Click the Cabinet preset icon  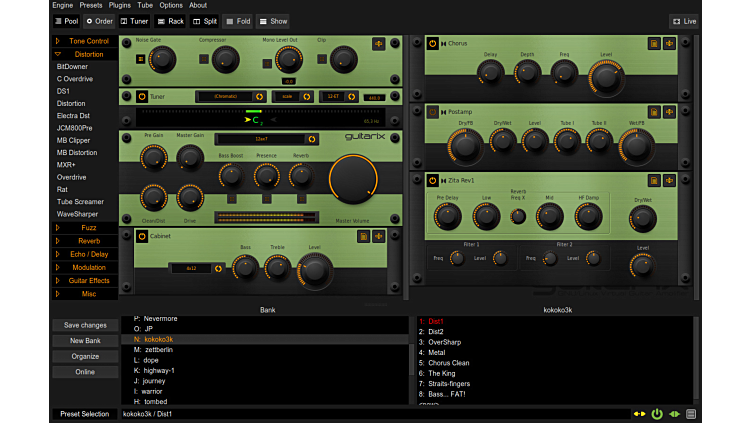pyautogui.click(x=364, y=237)
